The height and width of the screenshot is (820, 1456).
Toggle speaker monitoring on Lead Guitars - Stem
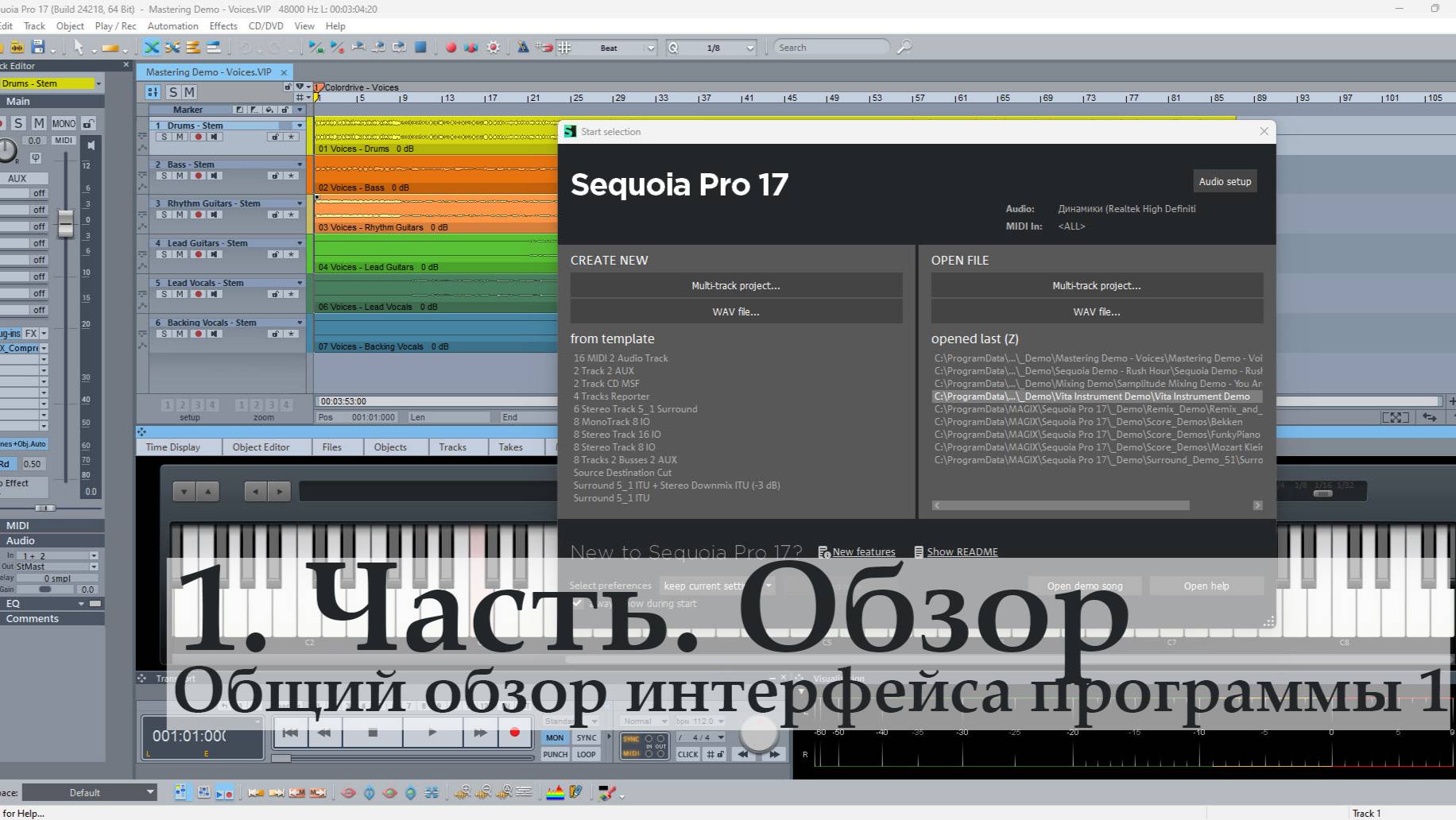click(x=215, y=255)
